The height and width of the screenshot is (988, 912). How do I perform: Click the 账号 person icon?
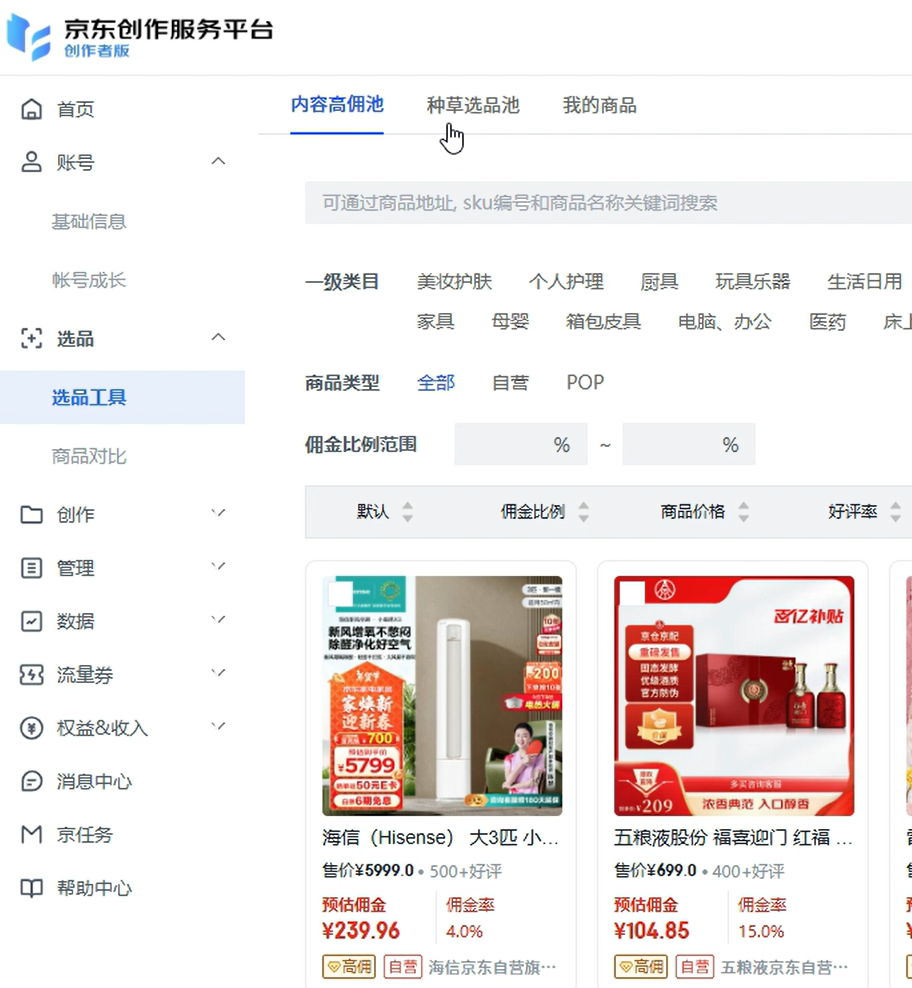[32, 162]
